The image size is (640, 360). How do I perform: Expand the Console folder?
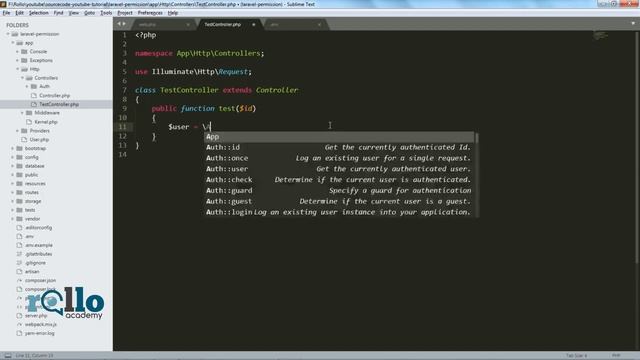(18, 52)
